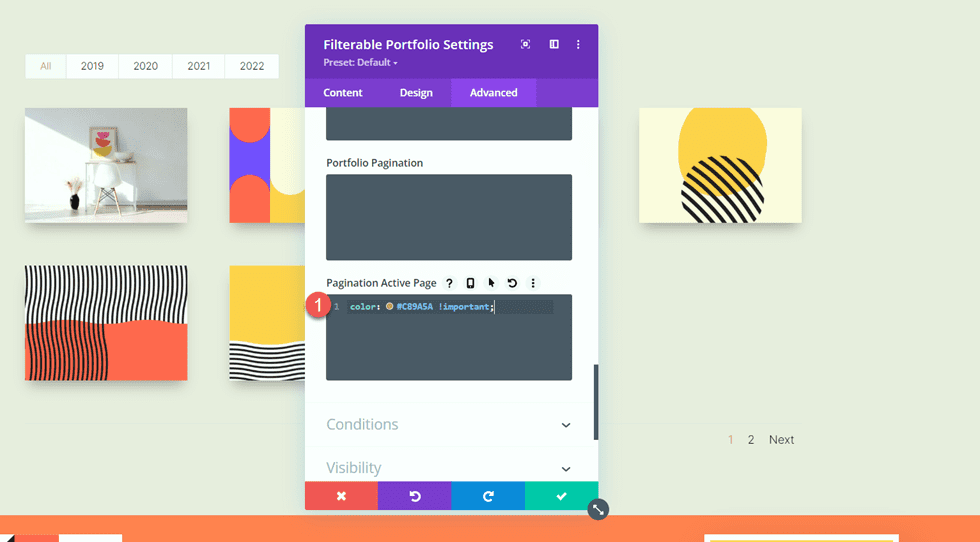Click inside the Portfolio Pagination CSS field
Screen dimensions: 980x542
(449, 217)
